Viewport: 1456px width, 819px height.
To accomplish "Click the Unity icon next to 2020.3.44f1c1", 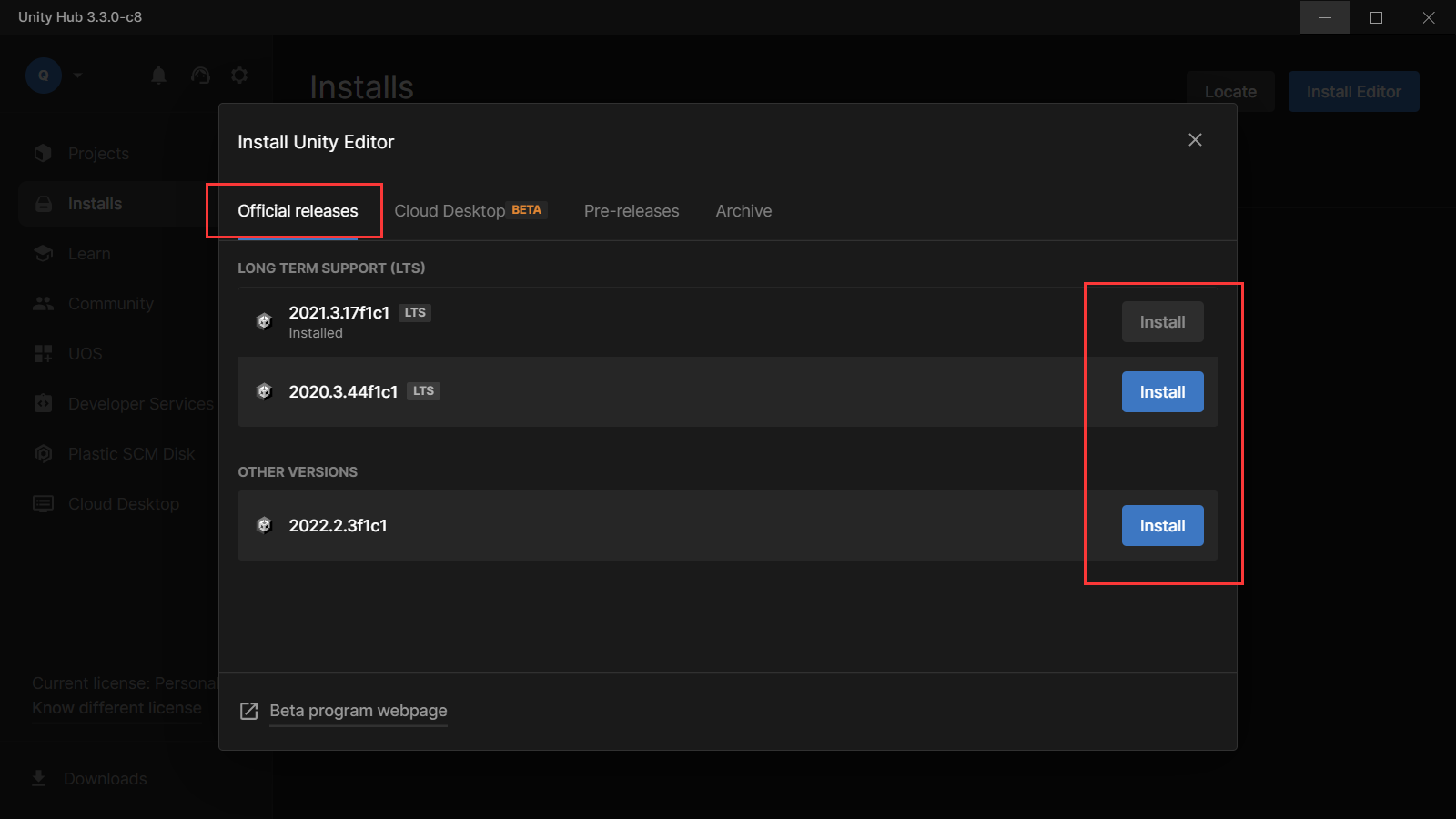I will tap(264, 391).
